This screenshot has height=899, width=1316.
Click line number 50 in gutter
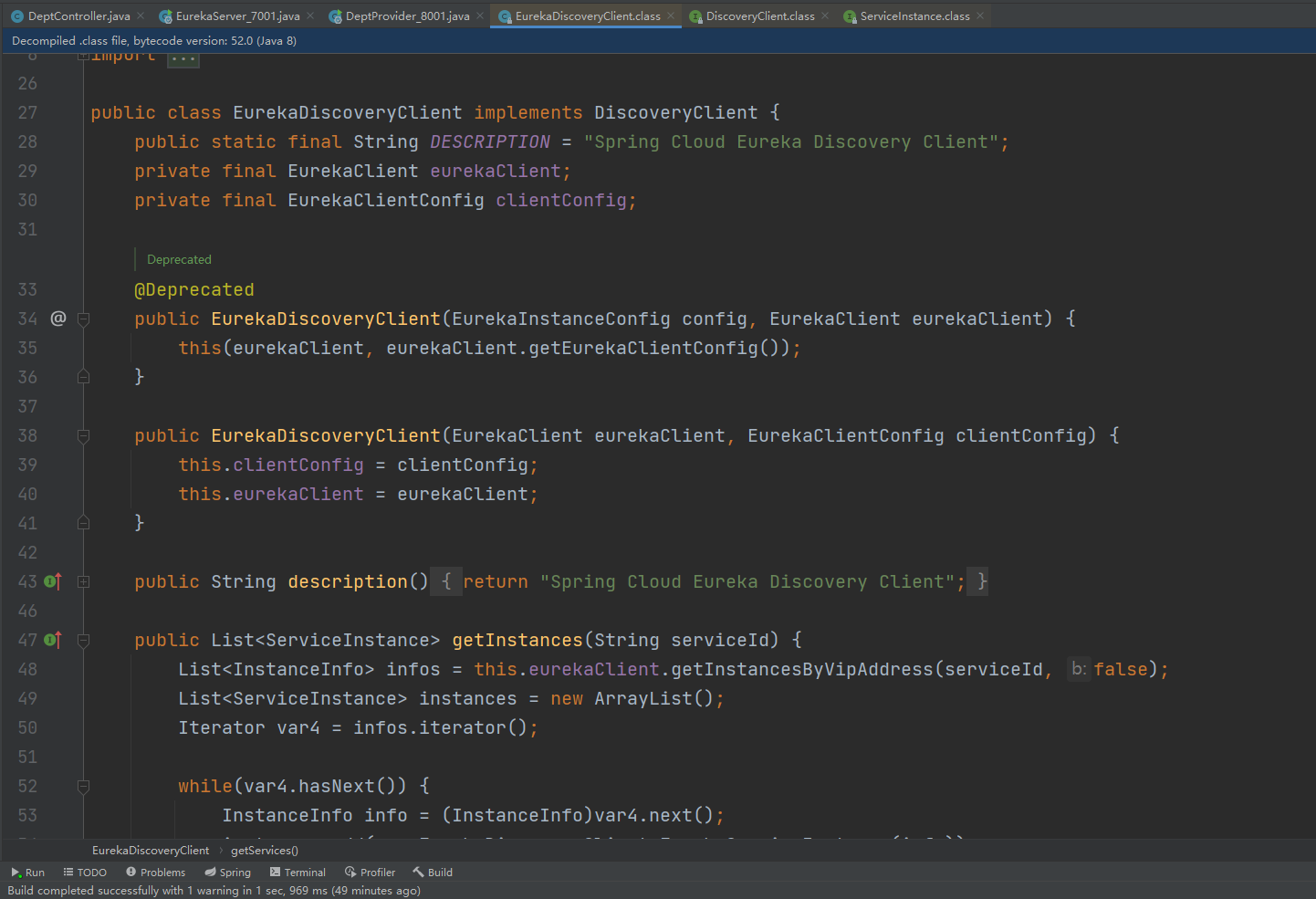27,727
